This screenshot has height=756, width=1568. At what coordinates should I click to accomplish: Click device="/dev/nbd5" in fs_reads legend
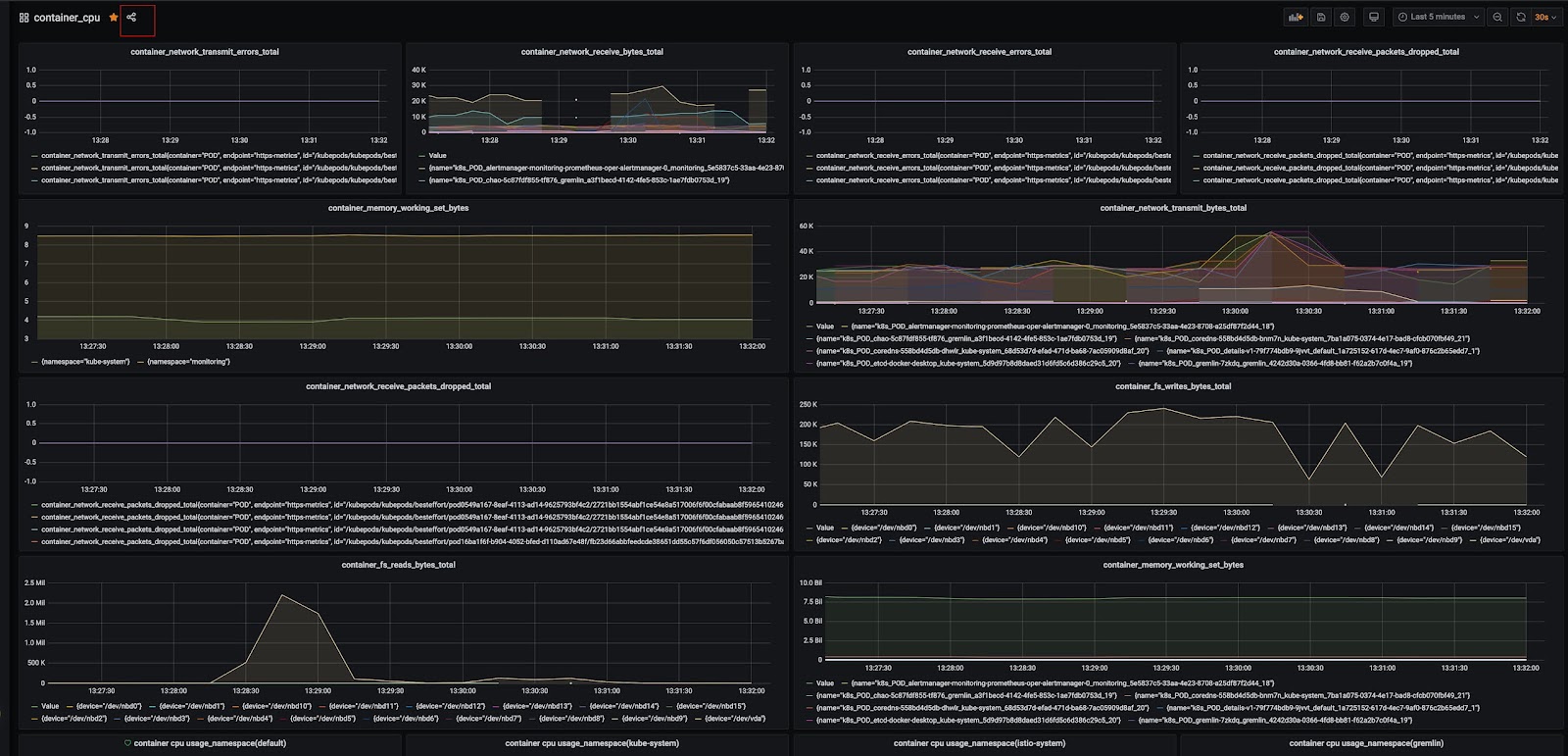pos(322,719)
